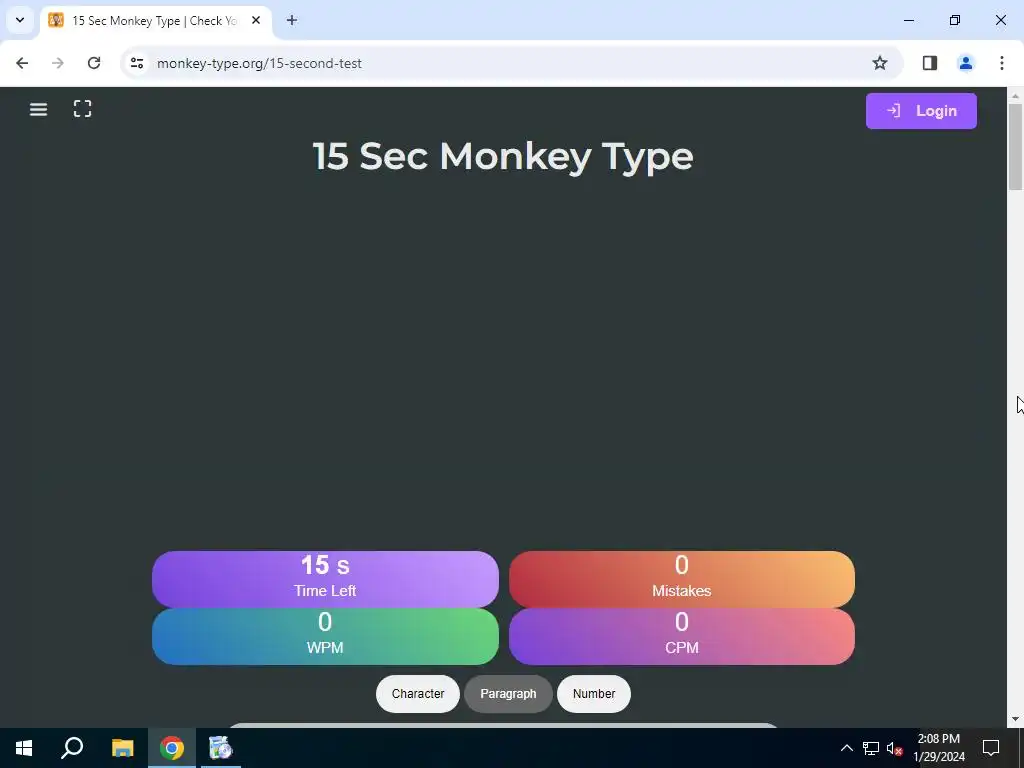
Task: Toggle fullscreen mode icon on page
Action: pos(82,109)
